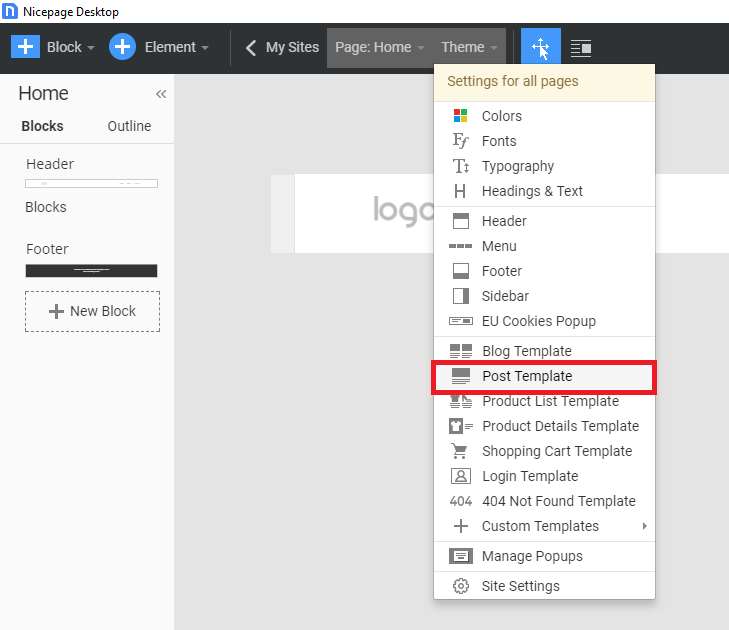Open the Page: Home dropdown
This screenshot has height=630, width=729.
tap(380, 47)
